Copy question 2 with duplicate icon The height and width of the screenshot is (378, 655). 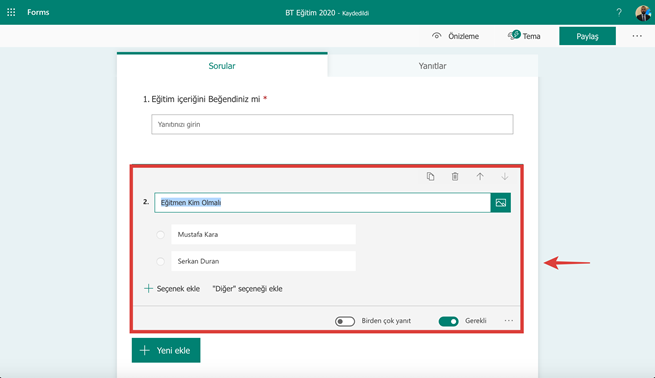(430, 177)
